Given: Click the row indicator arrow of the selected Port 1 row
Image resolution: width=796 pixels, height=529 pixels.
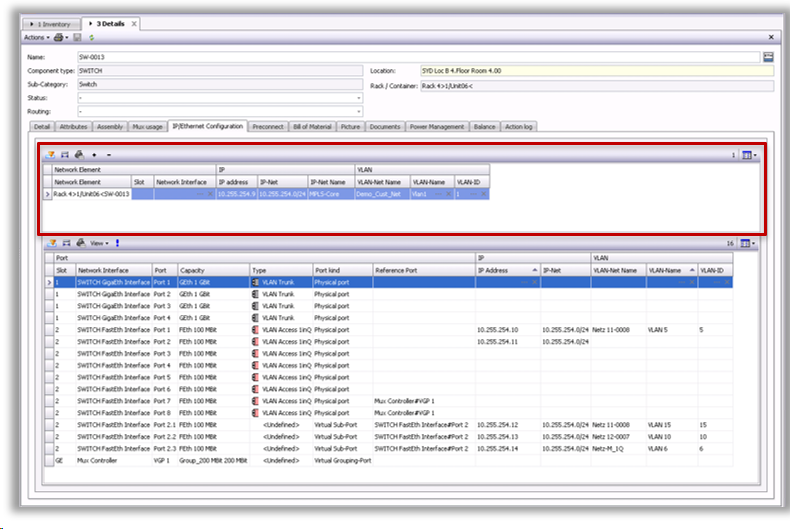Looking at the screenshot, I should 49,282.
